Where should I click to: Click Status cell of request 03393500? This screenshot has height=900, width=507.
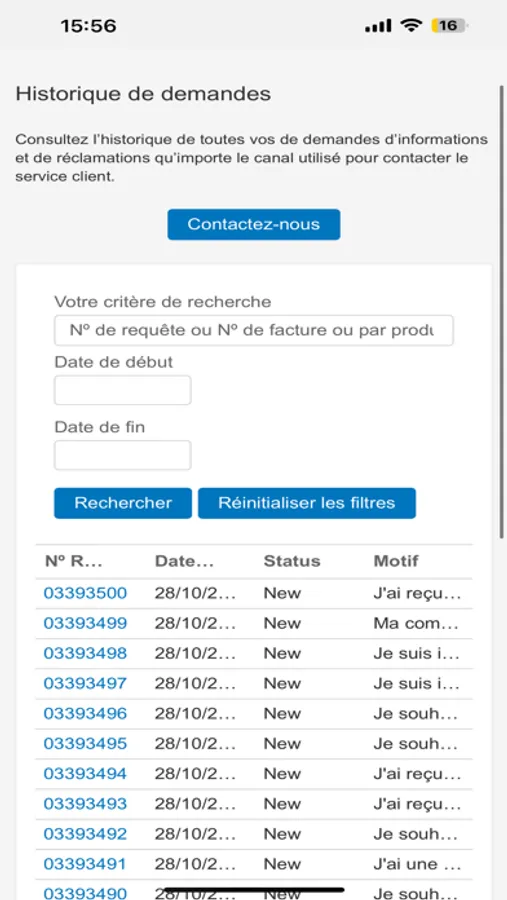coord(282,593)
